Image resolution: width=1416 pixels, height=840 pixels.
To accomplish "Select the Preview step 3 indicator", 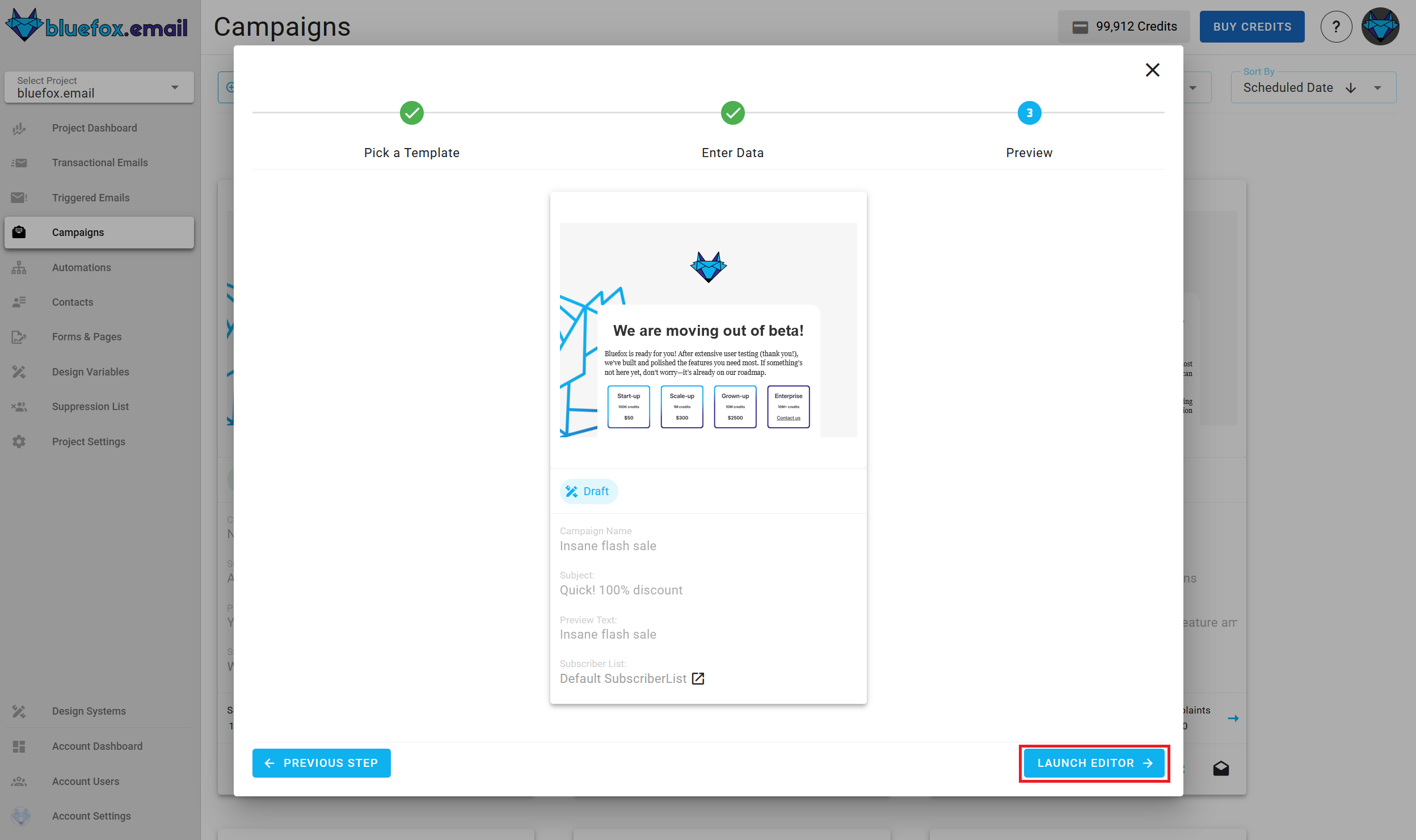I will click(1029, 113).
